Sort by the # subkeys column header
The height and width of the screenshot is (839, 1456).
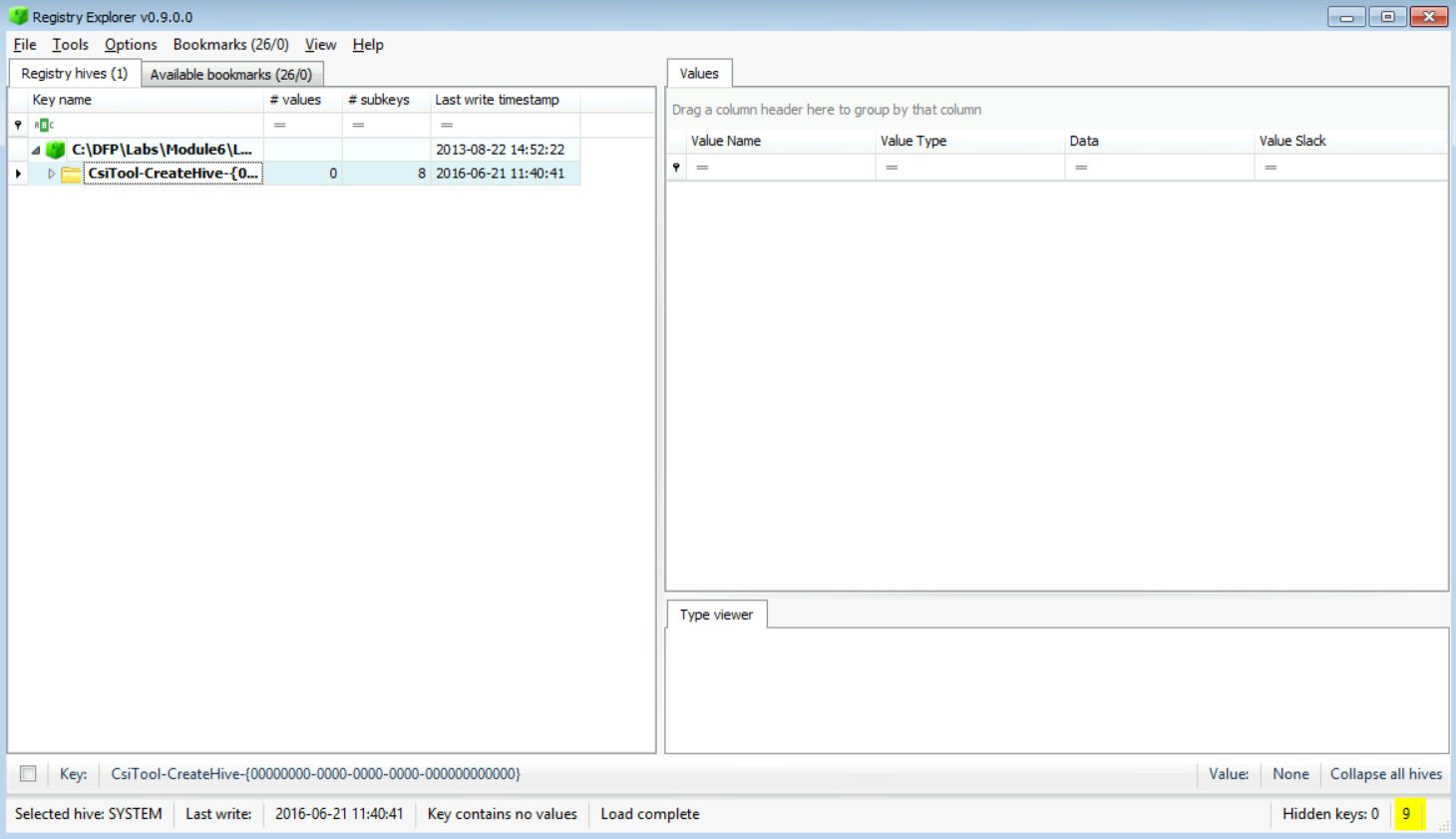pyautogui.click(x=386, y=100)
